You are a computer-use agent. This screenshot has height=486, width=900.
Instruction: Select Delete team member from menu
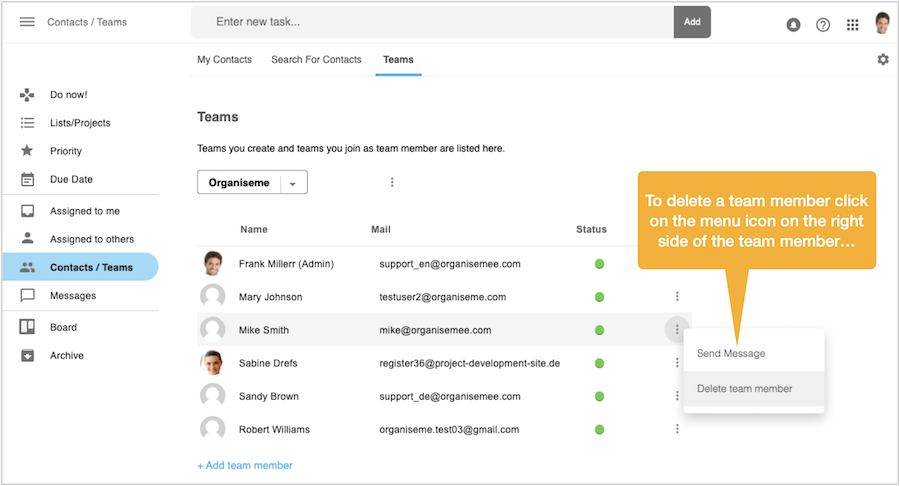pyautogui.click(x=744, y=389)
